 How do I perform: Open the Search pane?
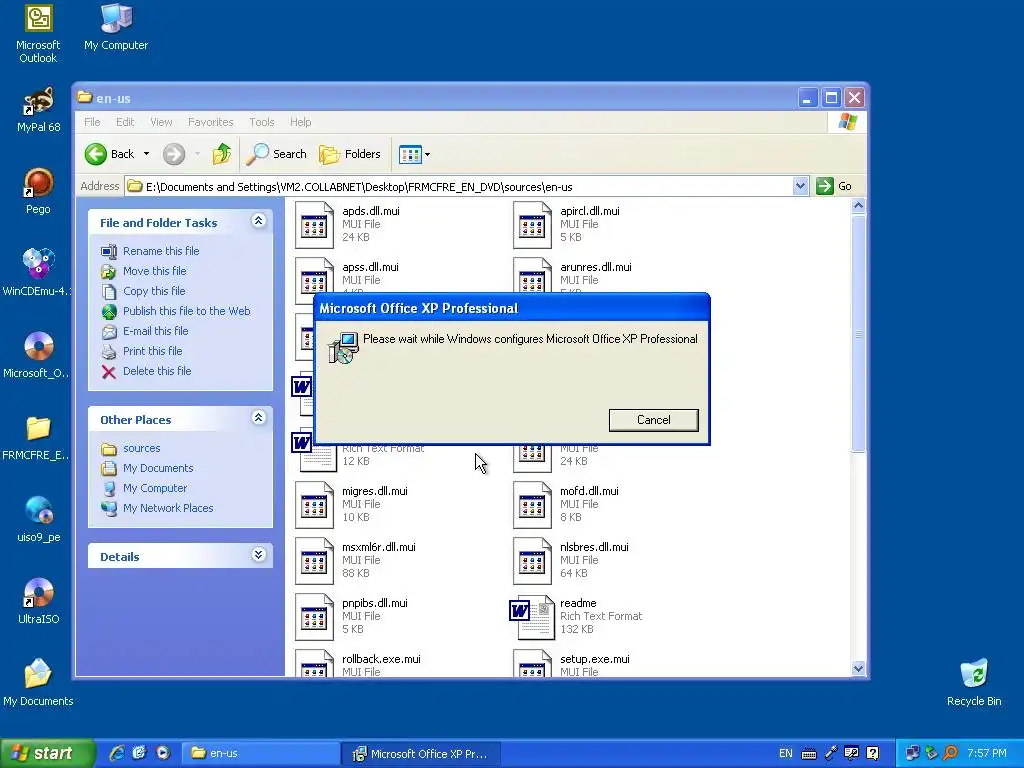point(277,154)
